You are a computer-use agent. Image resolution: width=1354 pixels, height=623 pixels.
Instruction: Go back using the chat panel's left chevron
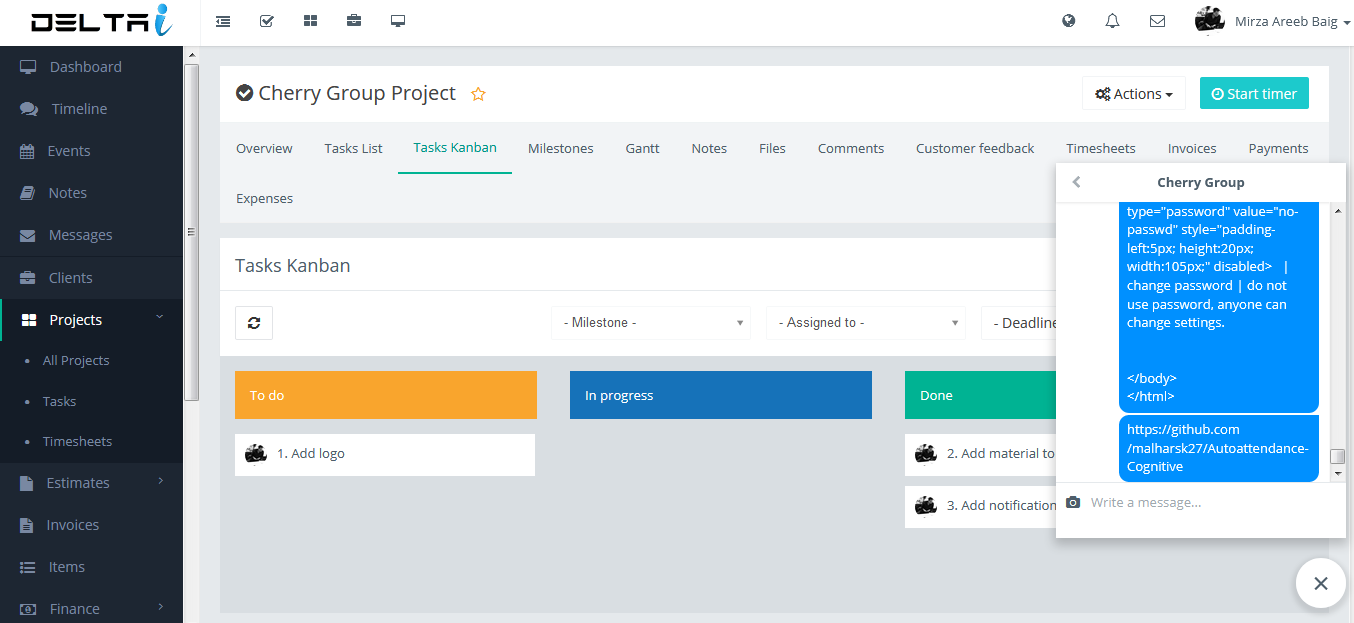[1077, 182]
